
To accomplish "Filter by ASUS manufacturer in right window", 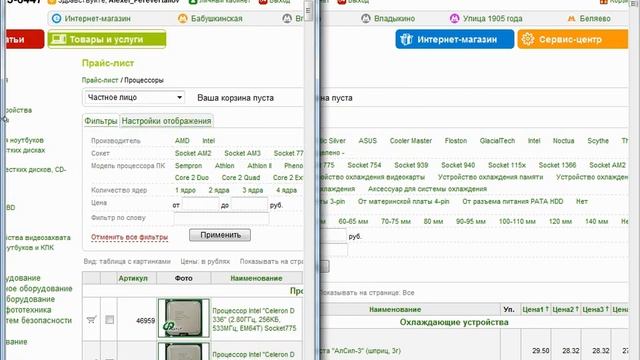I will 367,141.
